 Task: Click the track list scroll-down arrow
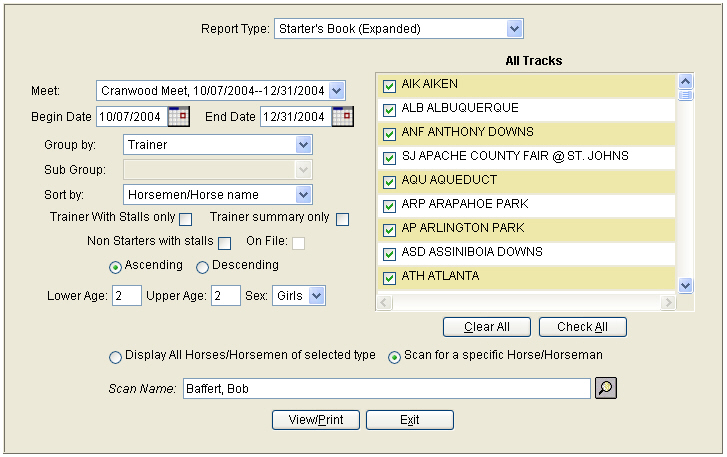point(685,285)
